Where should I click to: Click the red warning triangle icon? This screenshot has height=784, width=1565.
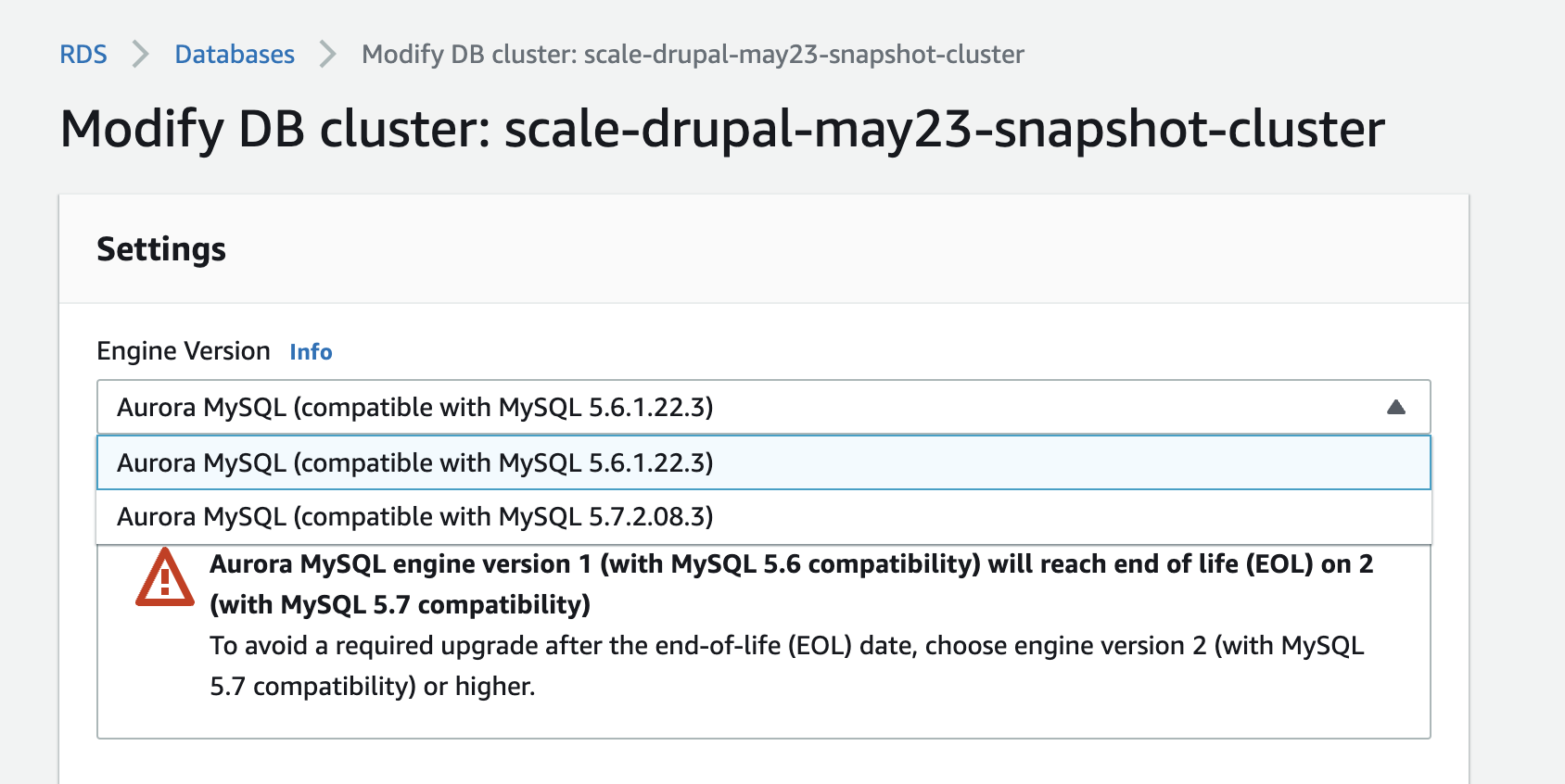tap(165, 577)
